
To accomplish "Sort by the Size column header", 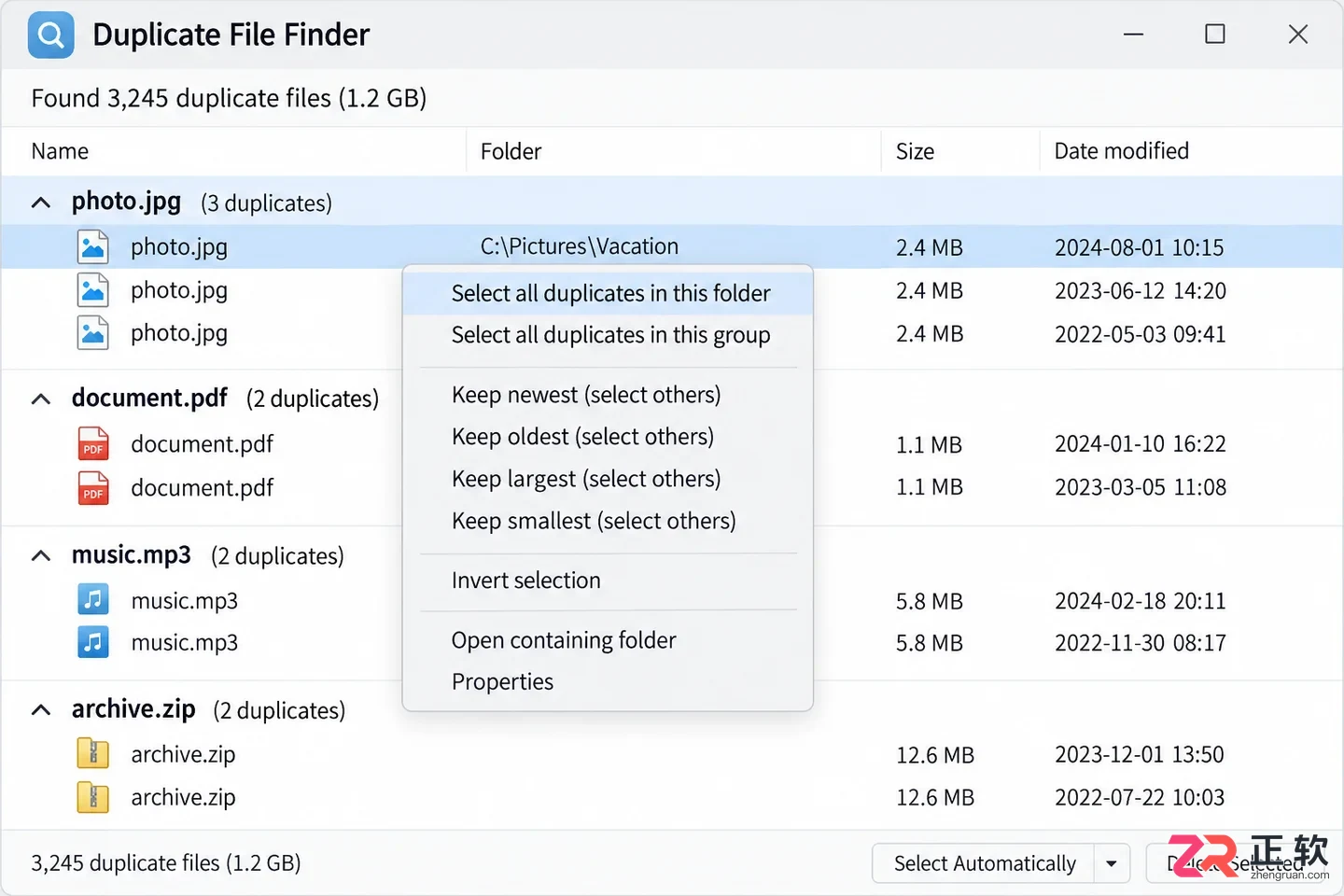I will pyautogui.click(x=915, y=151).
